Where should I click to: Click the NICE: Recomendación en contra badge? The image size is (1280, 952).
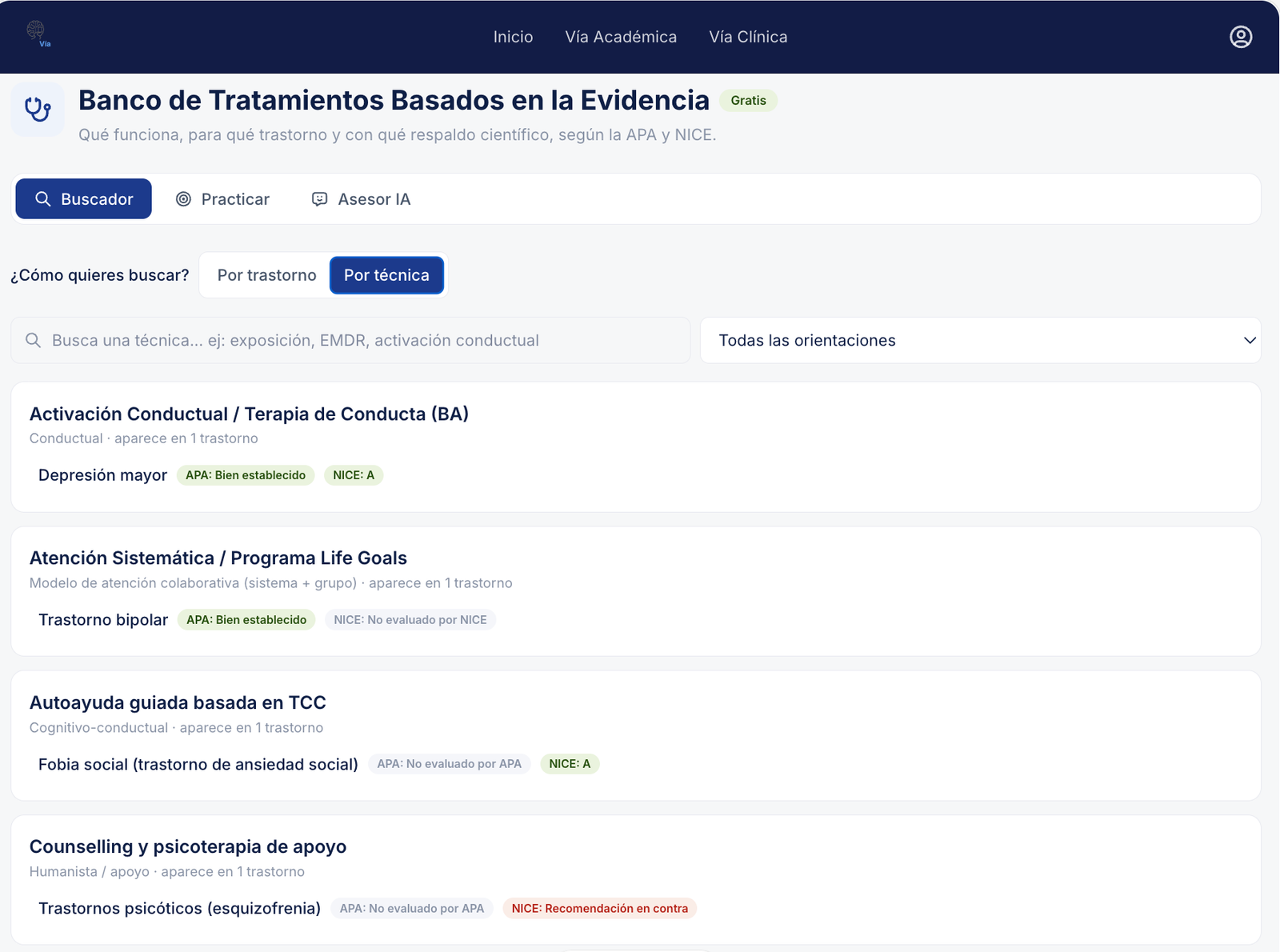[600, 908]
